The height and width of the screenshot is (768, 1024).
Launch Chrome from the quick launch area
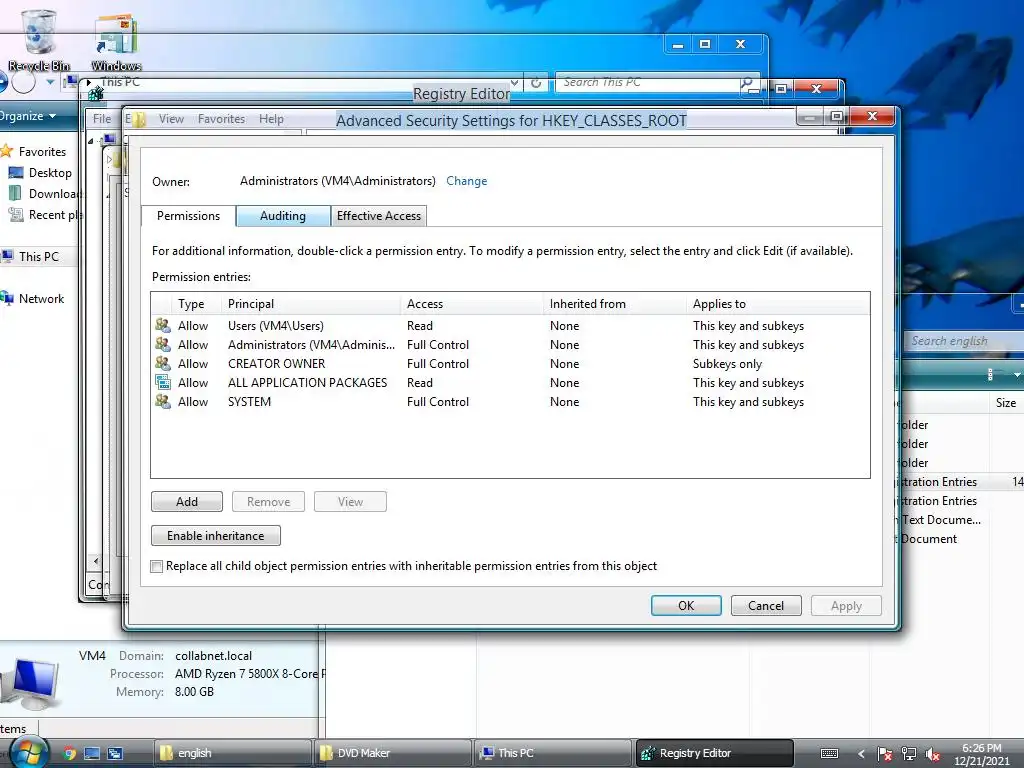click(69, 753)
